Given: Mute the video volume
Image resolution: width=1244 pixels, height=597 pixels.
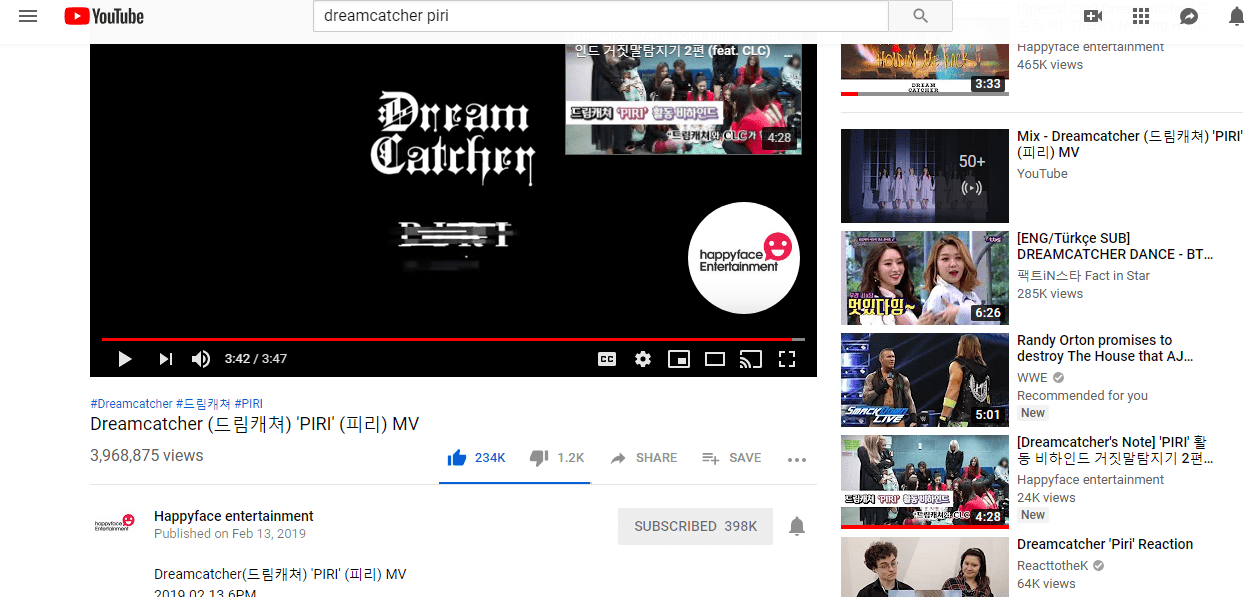Looking at the screenshot, I should coord(201,359).
